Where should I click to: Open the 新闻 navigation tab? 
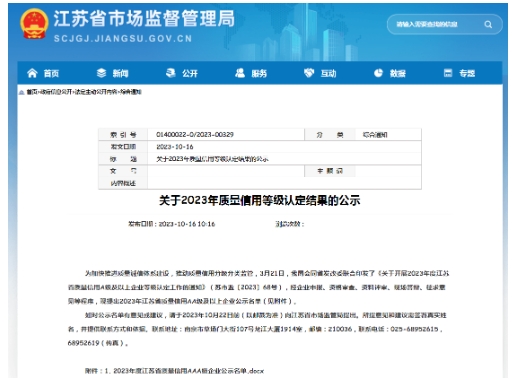click(x=120, y=73)
